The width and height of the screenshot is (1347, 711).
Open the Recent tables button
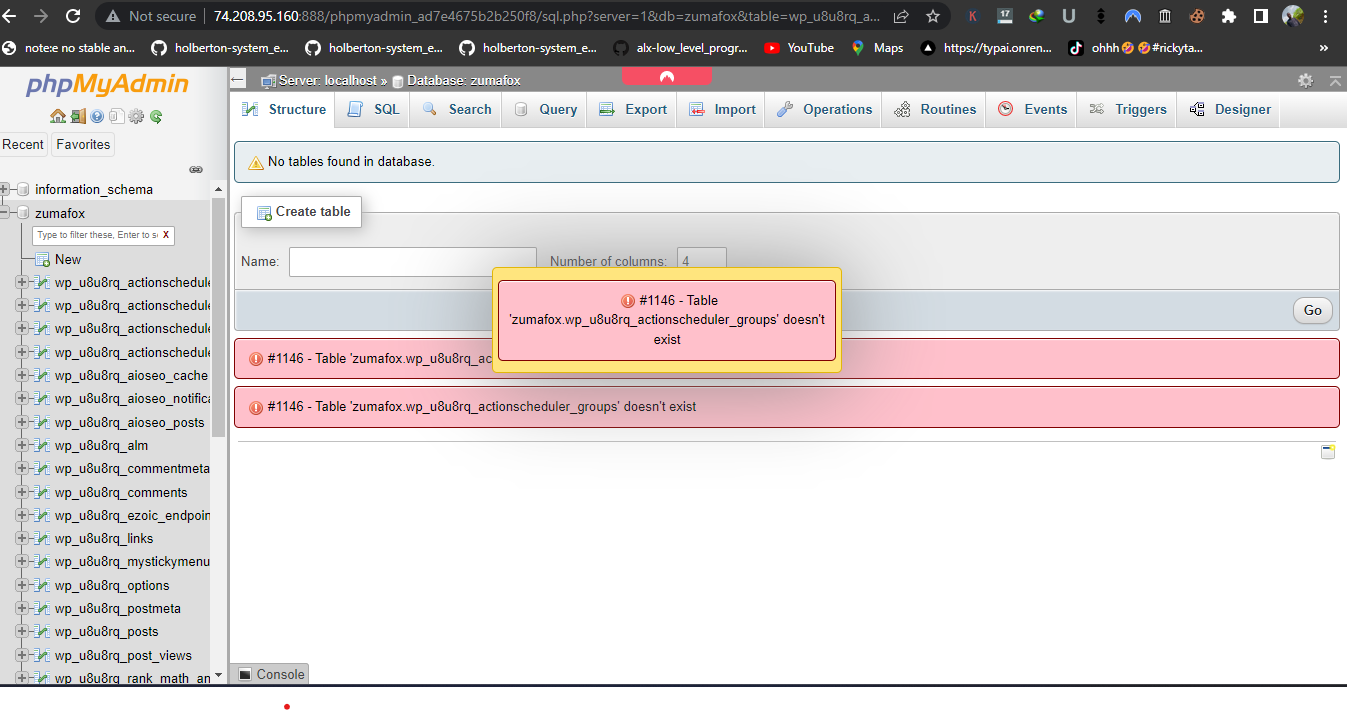click(x=23, y=144)
